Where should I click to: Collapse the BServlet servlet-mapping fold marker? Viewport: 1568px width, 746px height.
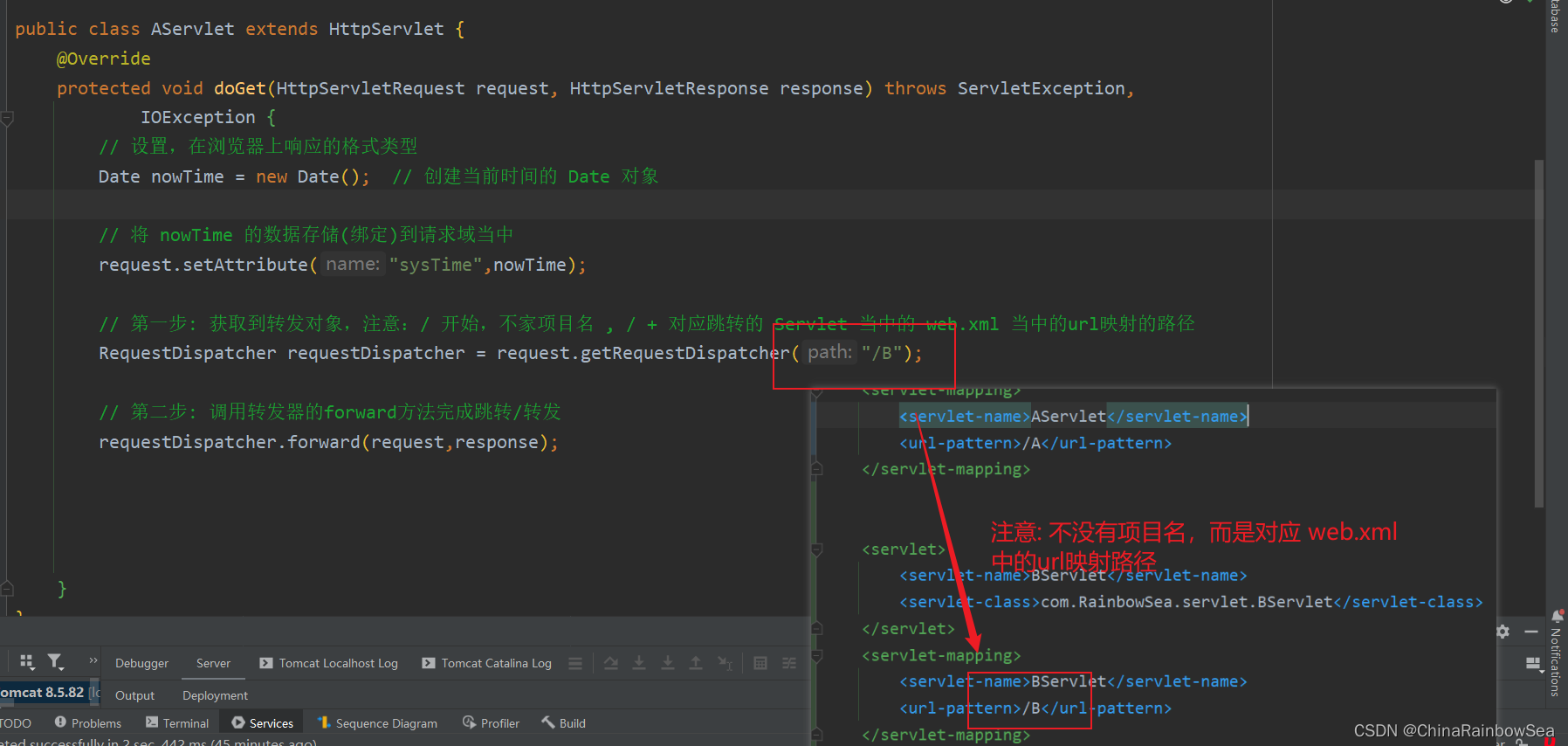pos(817,655)
